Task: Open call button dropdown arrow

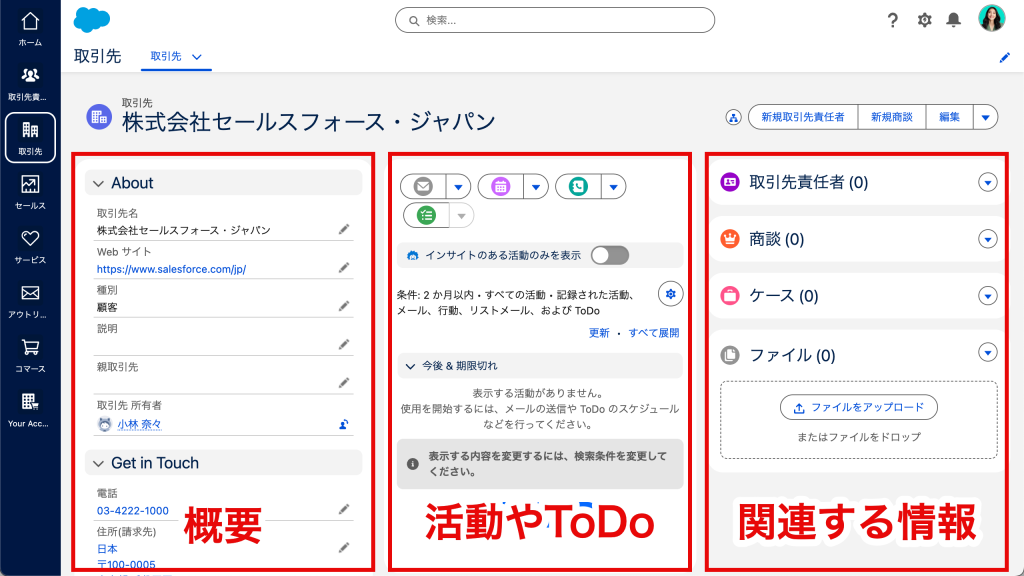Action: pos(613,187)
